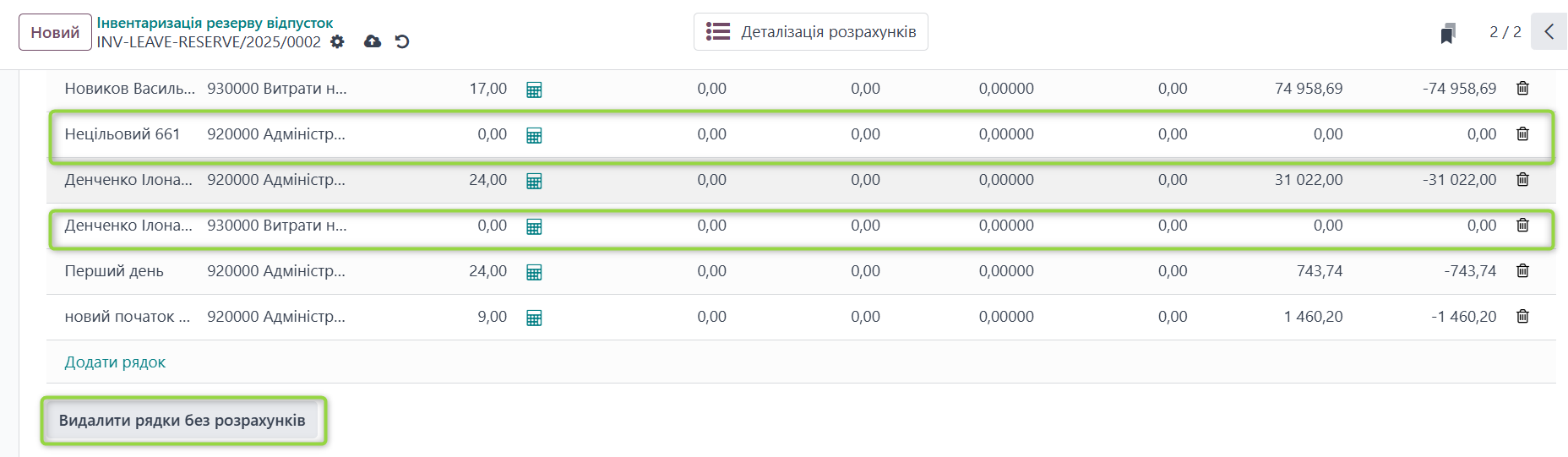
Task: Open the calculator icon in Нецільовий 661 row
Action: (534, 135)
